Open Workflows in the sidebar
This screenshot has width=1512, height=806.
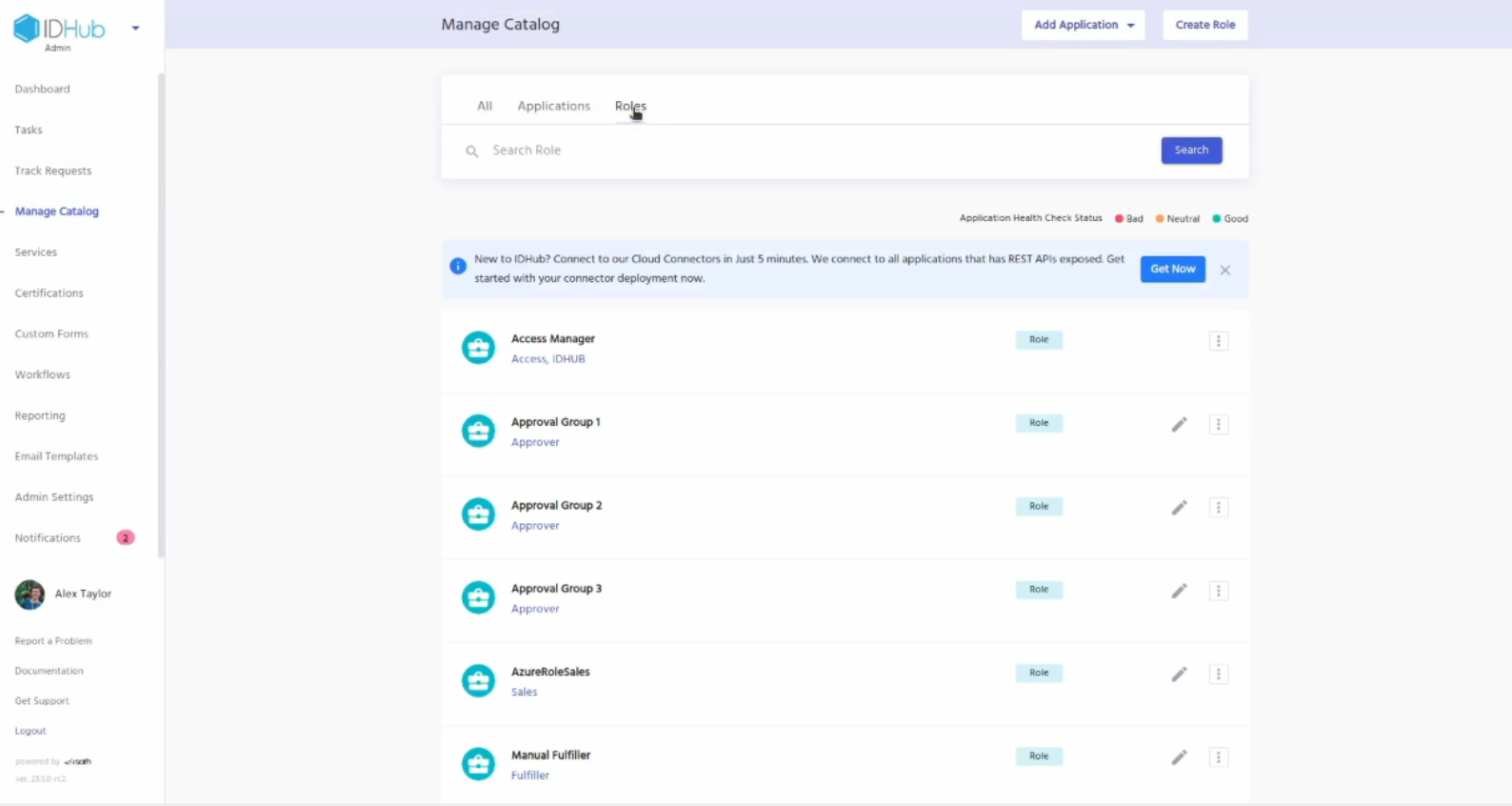click(x=43, y=374)
